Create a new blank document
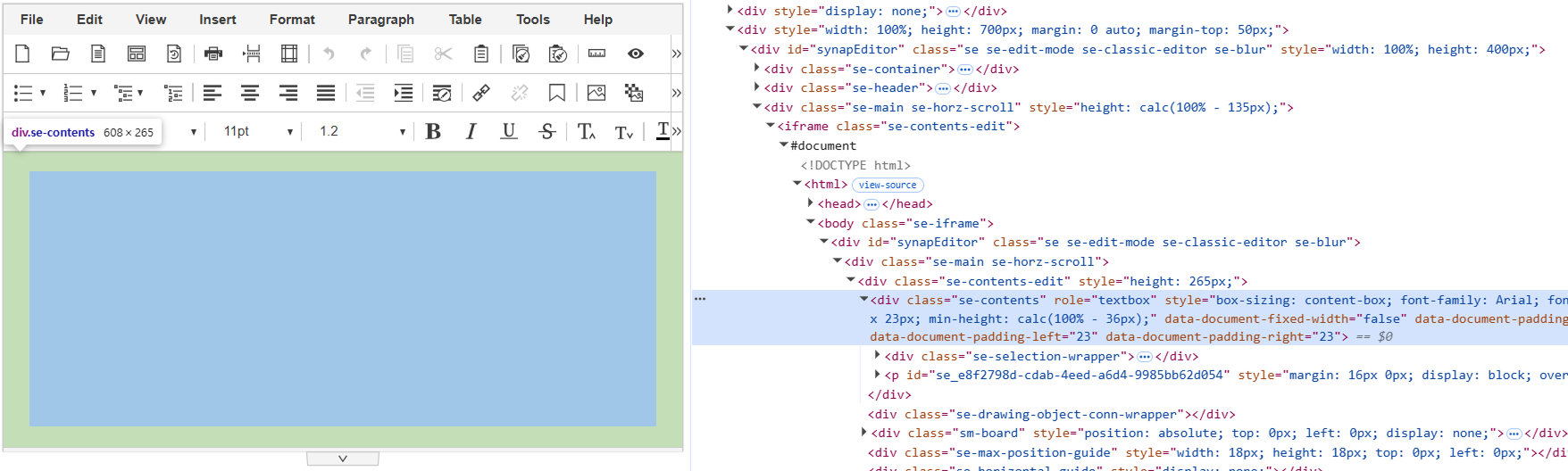This screenshot has height=471, width=1568. [x=23, y=54]
